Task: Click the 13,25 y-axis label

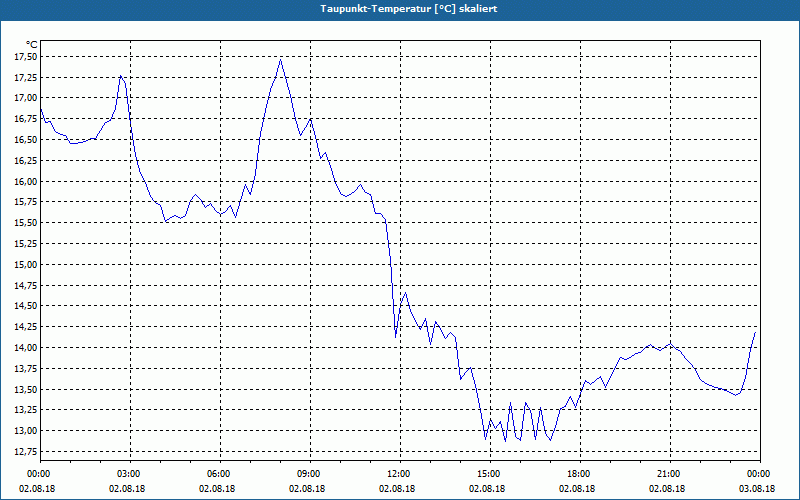Action: (x=25, y=410)
